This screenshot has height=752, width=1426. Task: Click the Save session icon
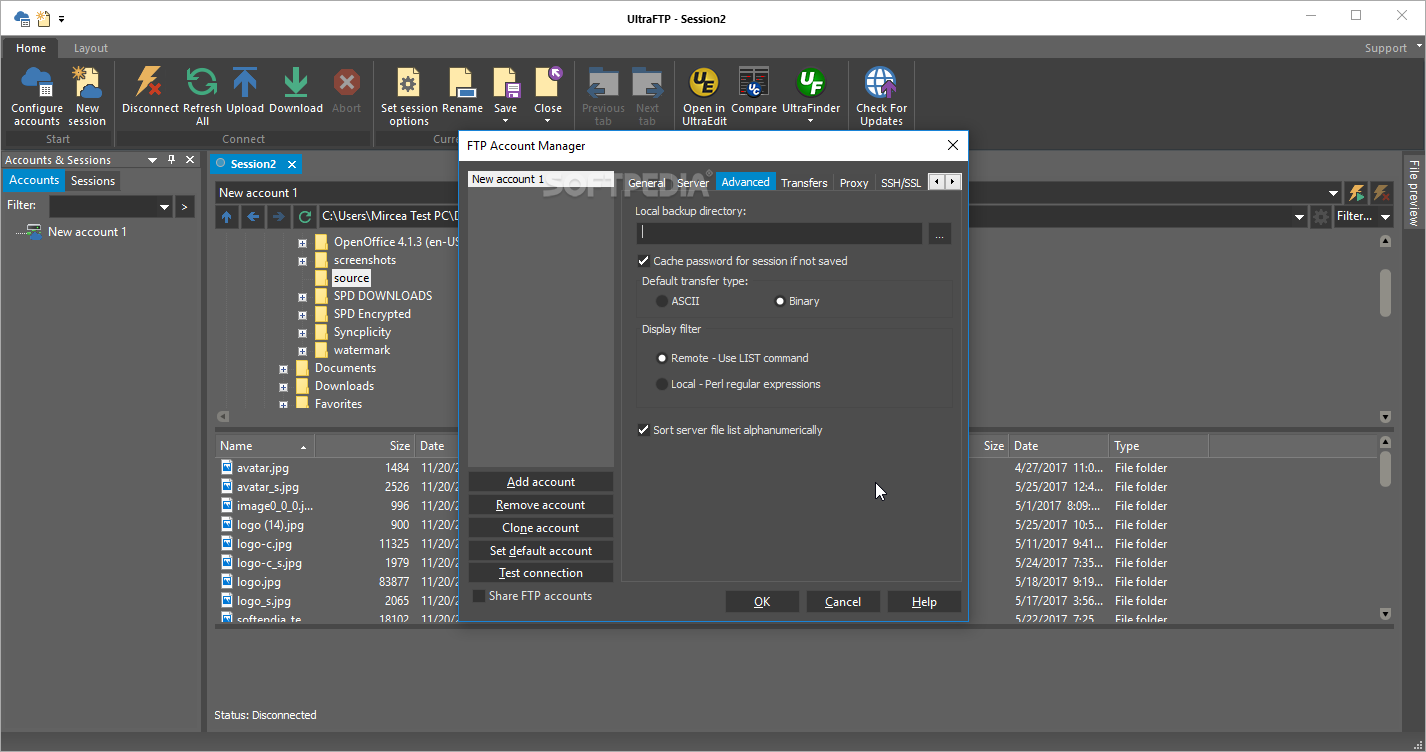[x=506, y=83]
